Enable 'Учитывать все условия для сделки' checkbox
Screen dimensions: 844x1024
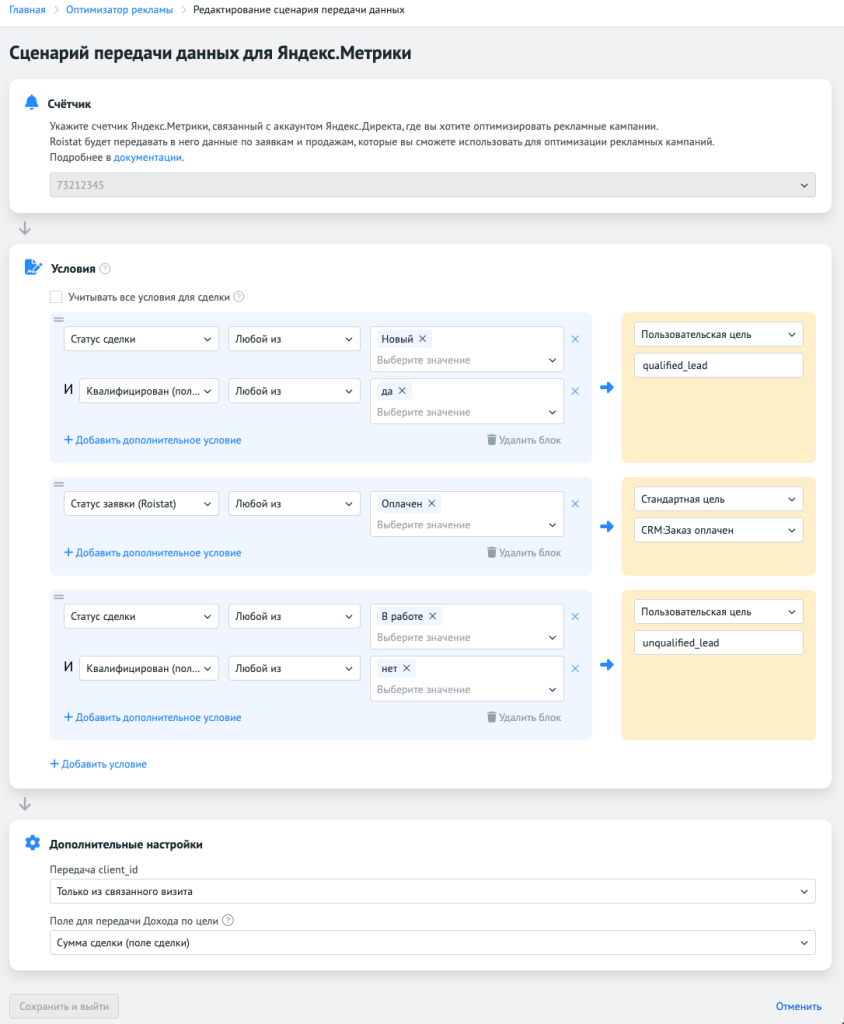[x=56, y=297]
